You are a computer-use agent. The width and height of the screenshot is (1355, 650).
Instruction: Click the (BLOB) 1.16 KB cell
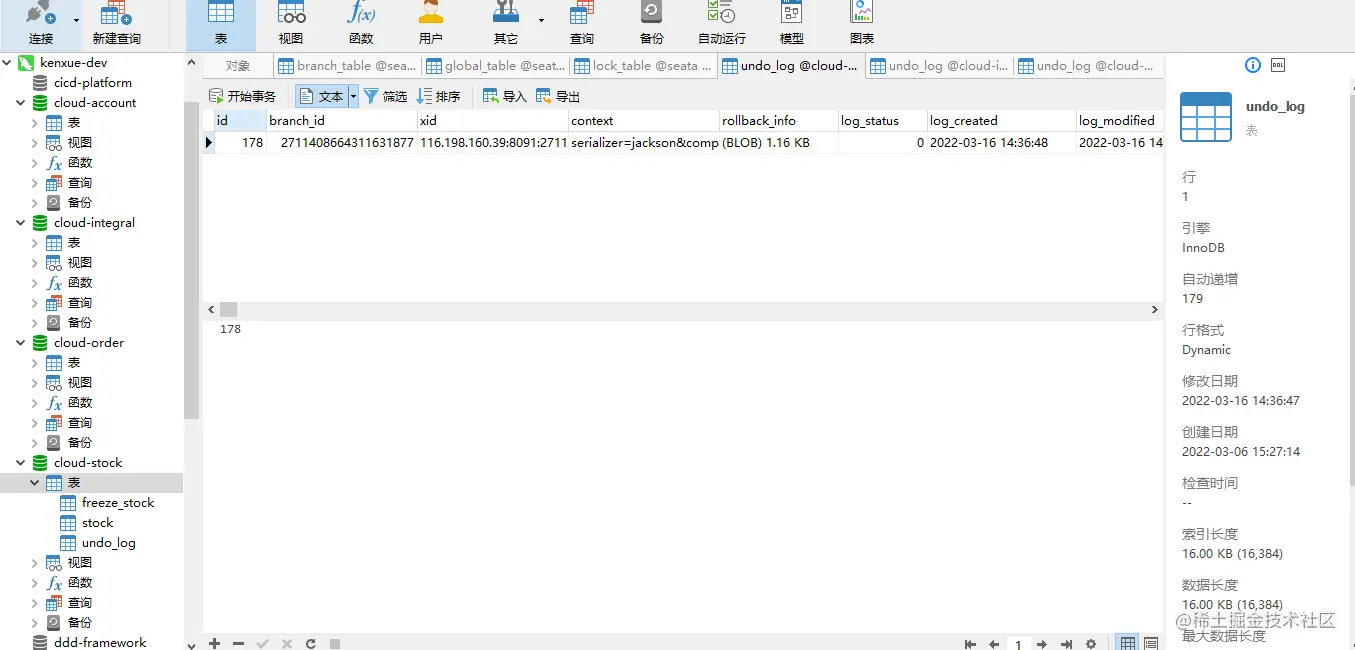coord(778,142)
